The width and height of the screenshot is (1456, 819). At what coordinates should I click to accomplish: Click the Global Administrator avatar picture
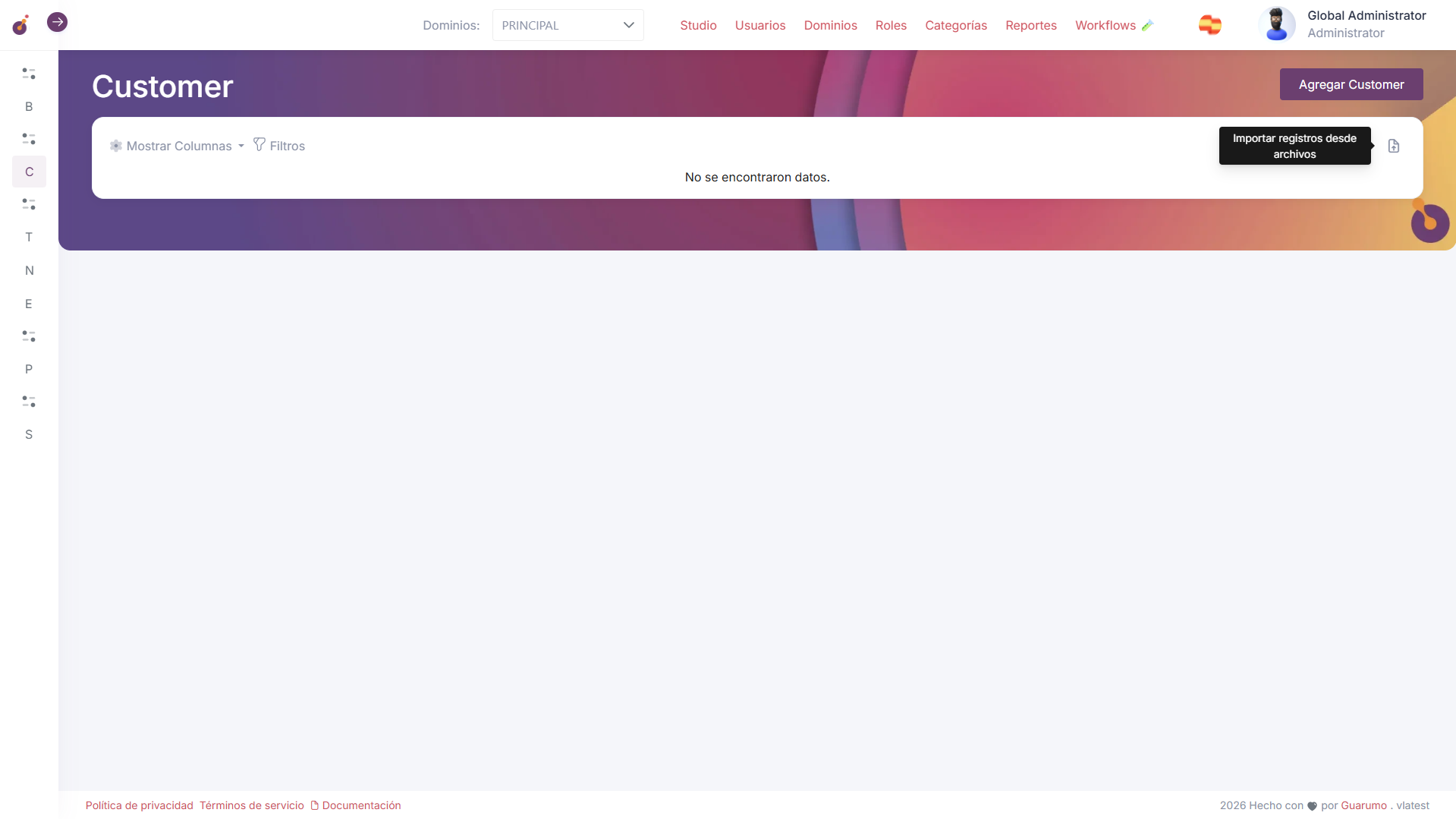[x=1276, y=24]
